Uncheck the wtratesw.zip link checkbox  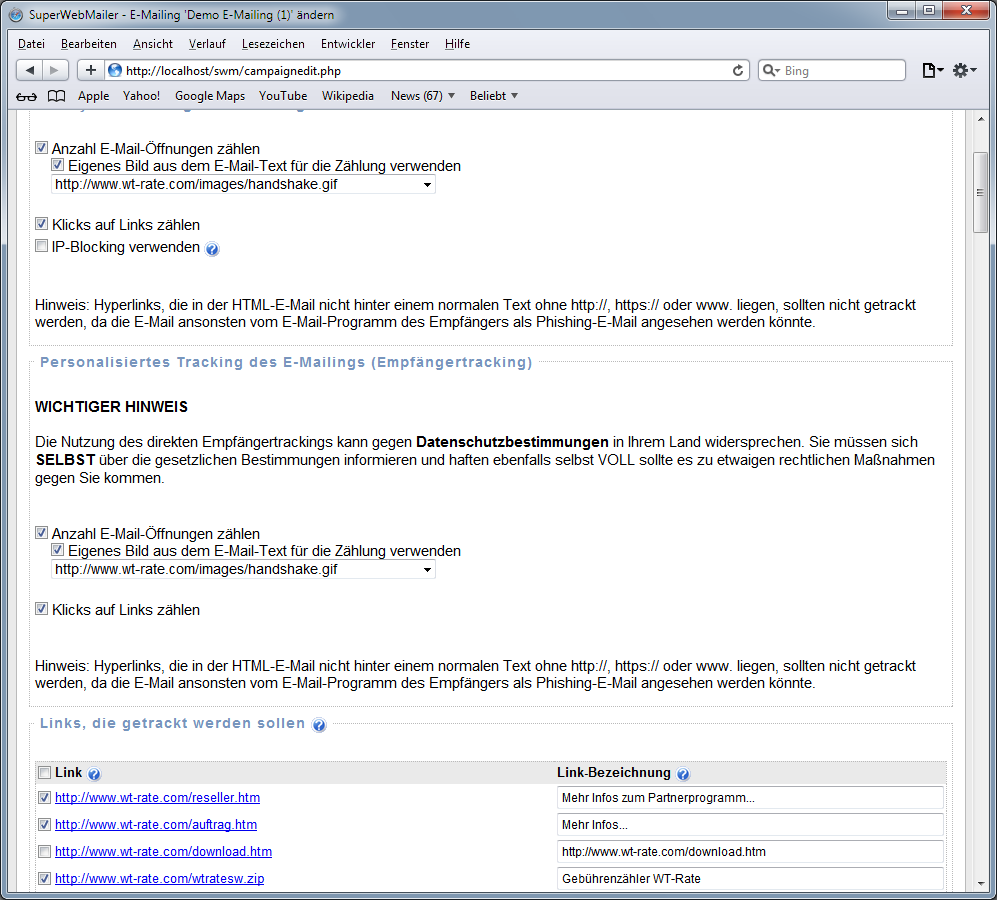(x=45, y=878)
